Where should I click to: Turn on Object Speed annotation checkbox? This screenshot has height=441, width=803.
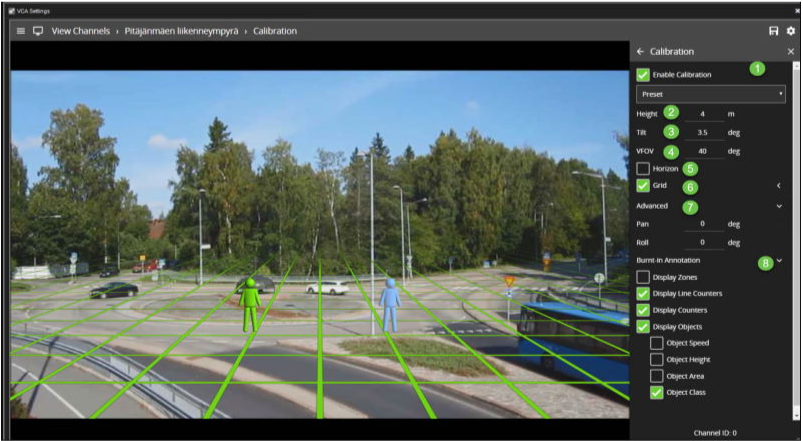point(658,343)
